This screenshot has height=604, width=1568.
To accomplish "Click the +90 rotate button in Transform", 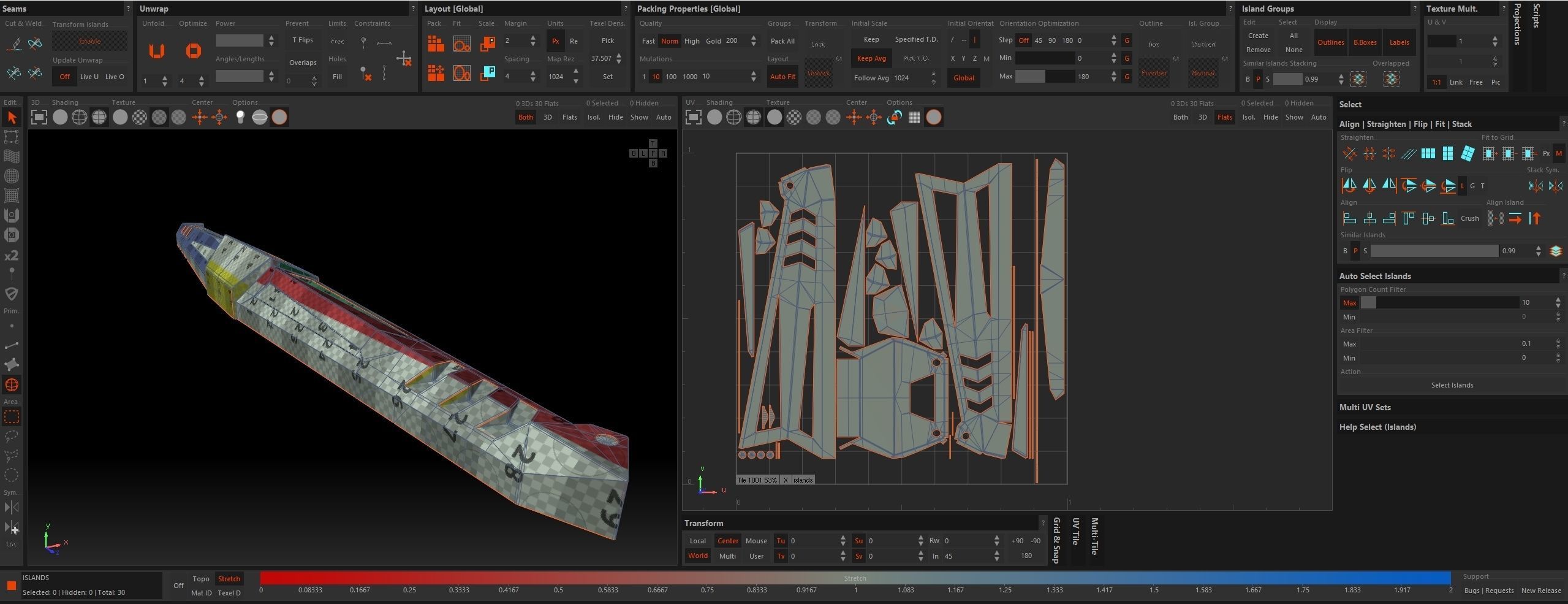I will point(1017,541).
